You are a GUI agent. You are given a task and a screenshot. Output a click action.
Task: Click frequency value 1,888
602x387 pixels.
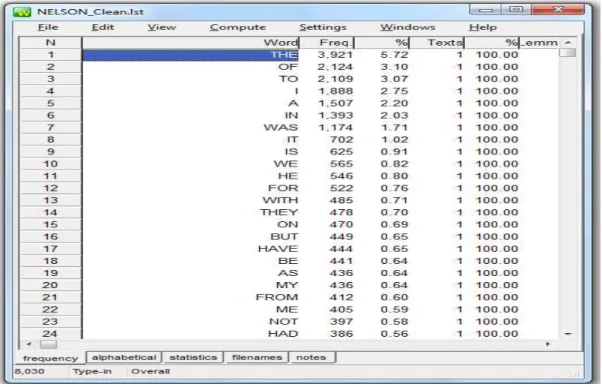point(335,91)
